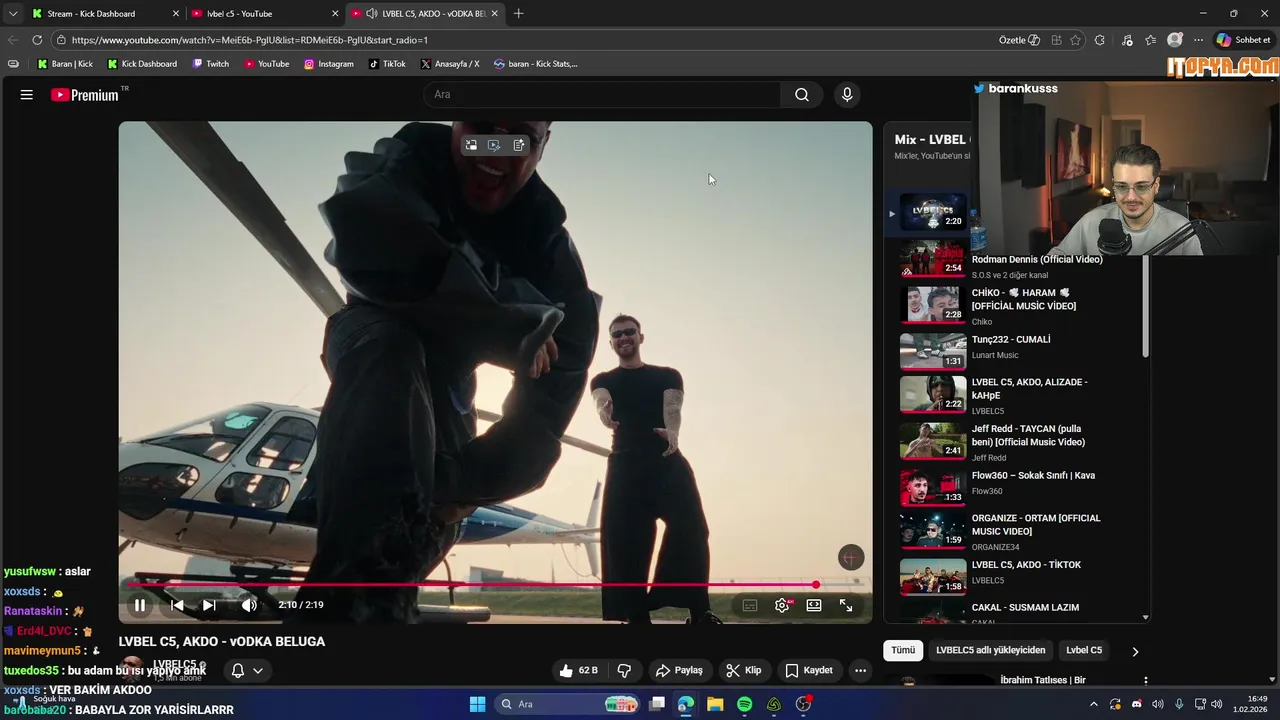Open File Explorer from the taskbar

click(715, 704)
